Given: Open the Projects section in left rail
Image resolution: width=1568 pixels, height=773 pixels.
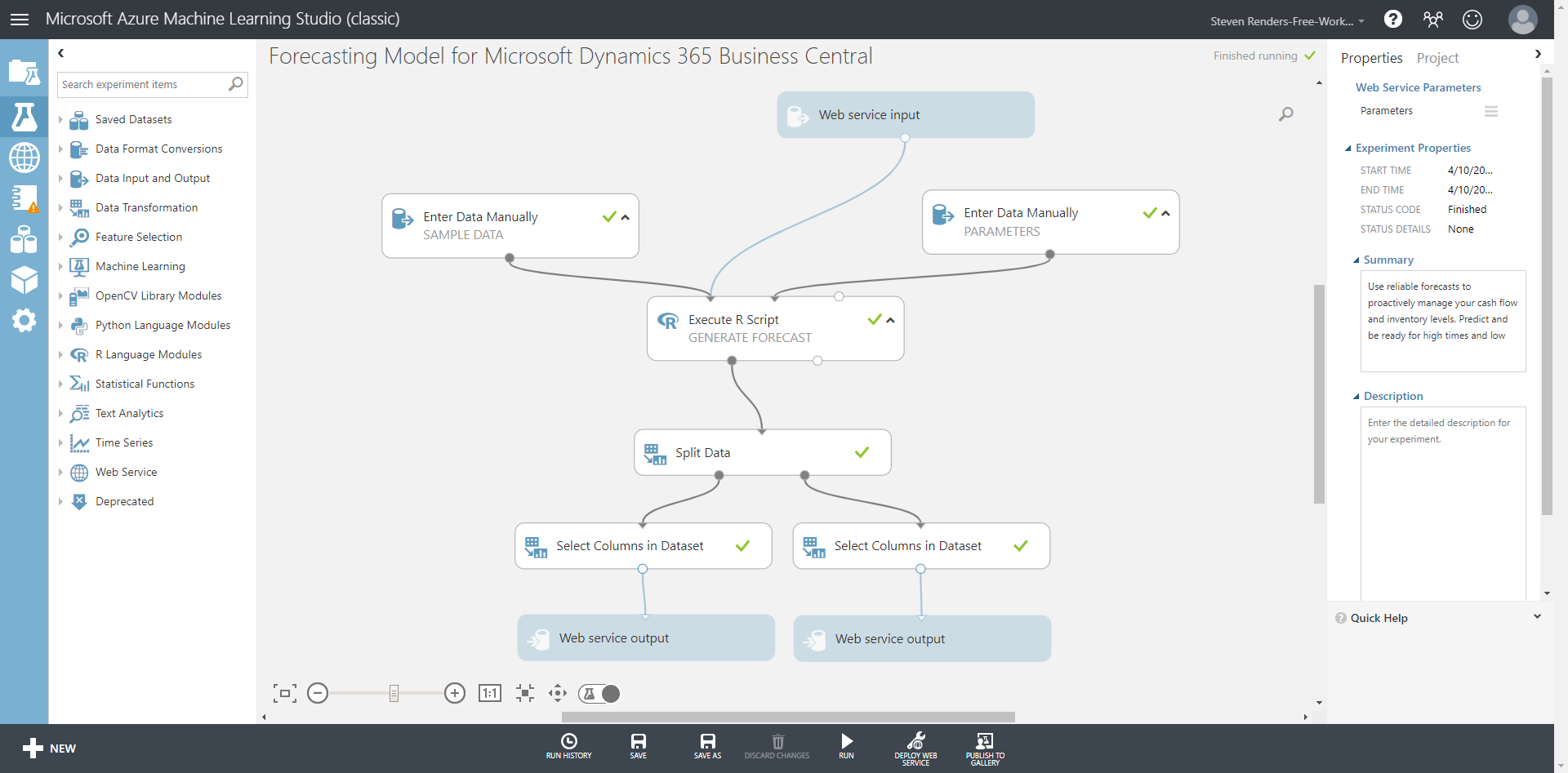Looking at the screenshot, I should point(24,73).
